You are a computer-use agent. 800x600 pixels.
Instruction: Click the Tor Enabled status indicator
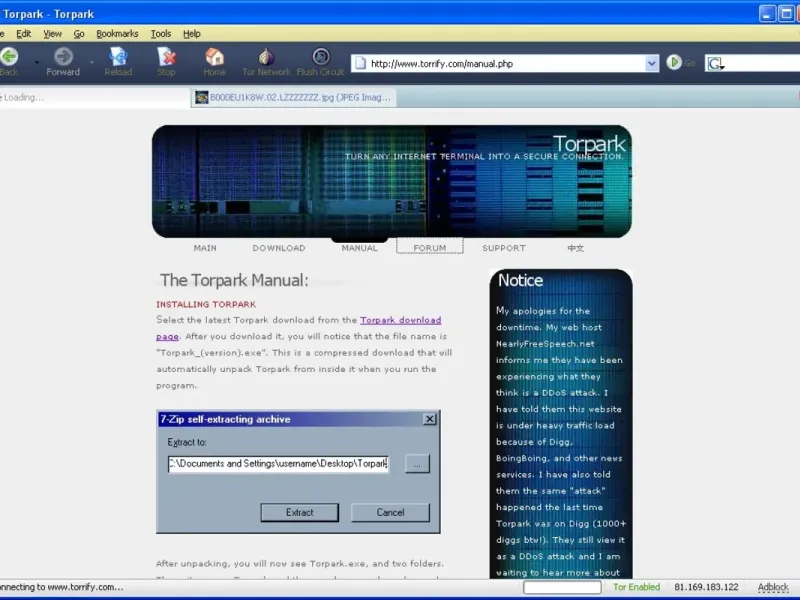(x=636, y=587)
